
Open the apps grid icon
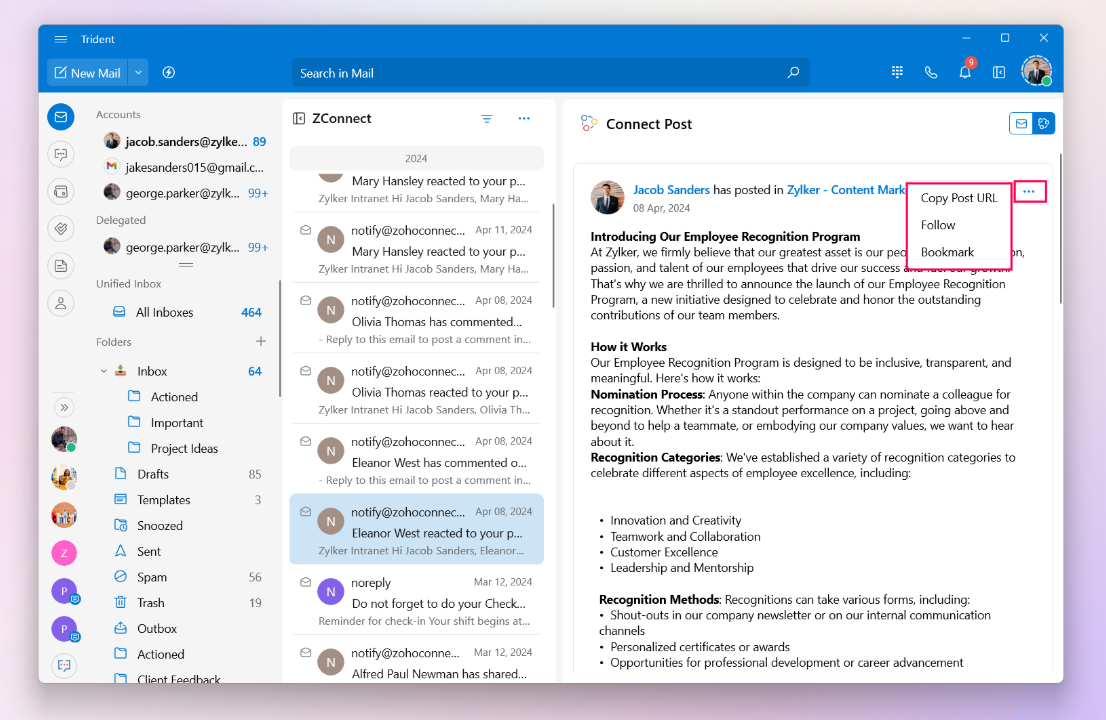pyautogui.click(x=897, y=72)
